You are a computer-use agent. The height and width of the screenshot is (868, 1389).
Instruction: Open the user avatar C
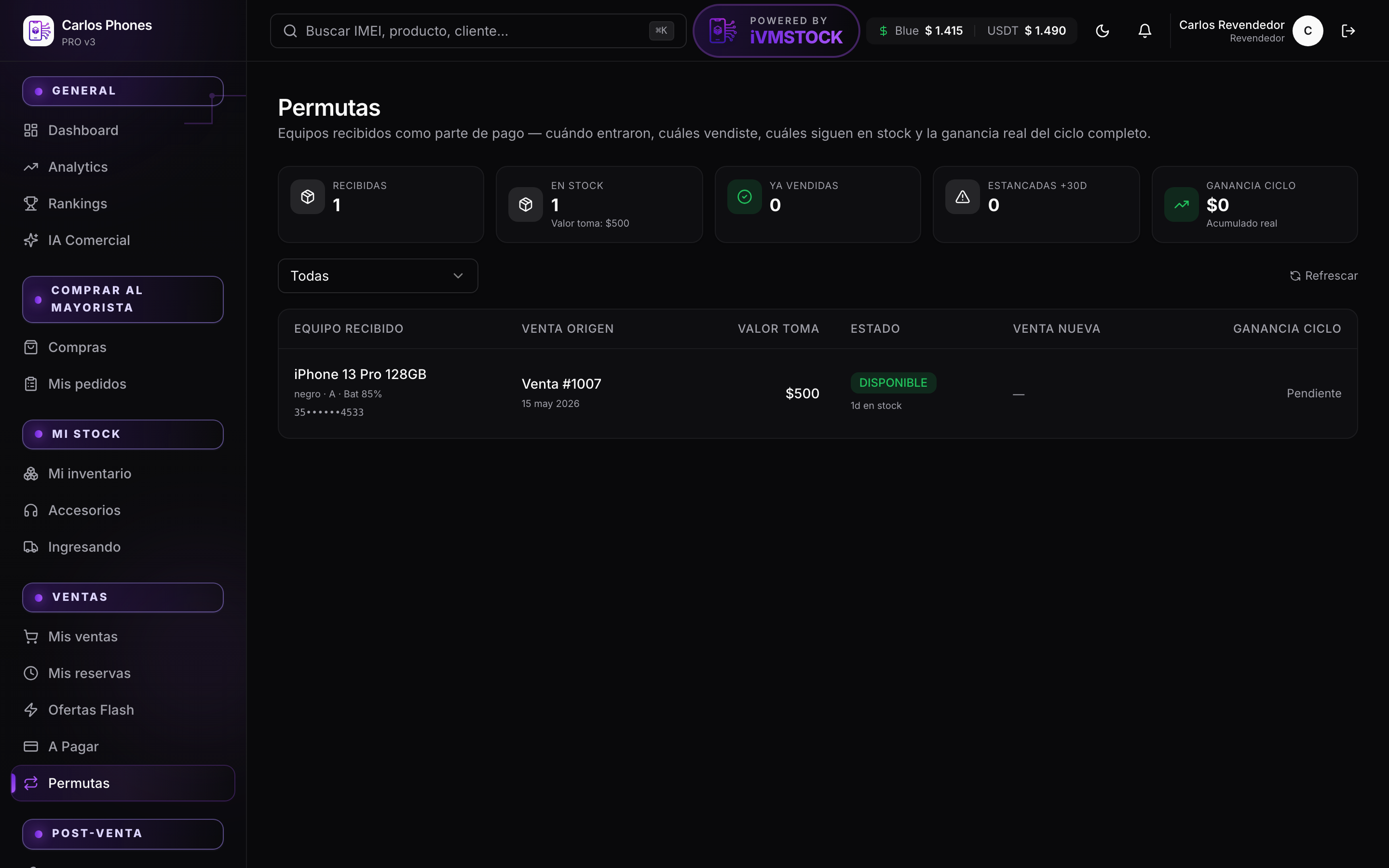pyautogui.click(x=1307, y=31)
